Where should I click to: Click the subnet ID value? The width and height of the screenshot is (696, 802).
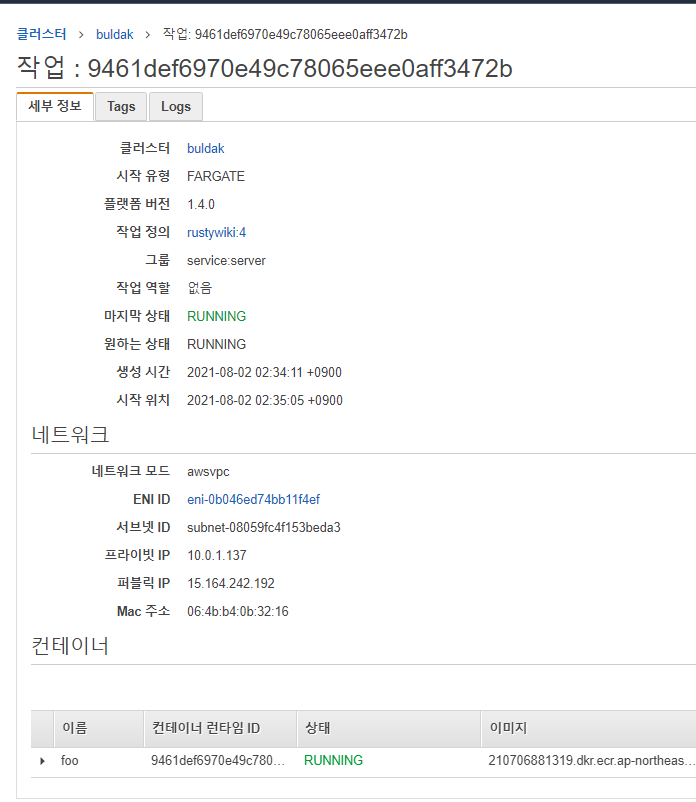coord(263,527)
